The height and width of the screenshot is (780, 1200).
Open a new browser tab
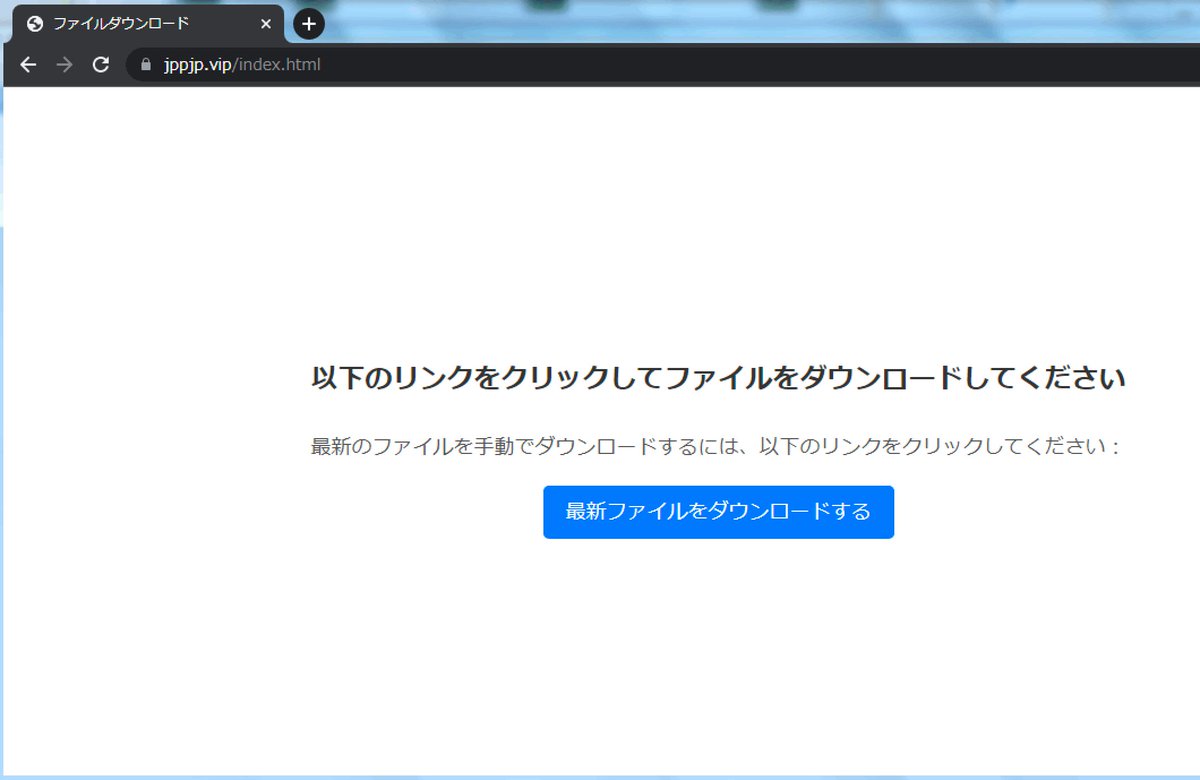point(308,23)
